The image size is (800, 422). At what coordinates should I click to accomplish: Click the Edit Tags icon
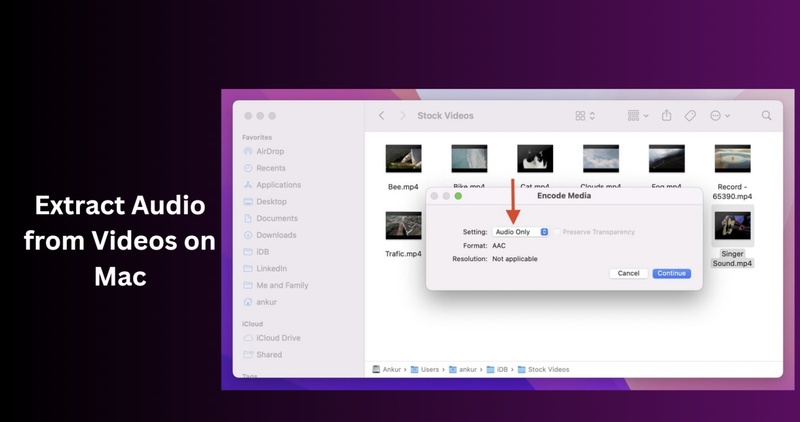690,116
